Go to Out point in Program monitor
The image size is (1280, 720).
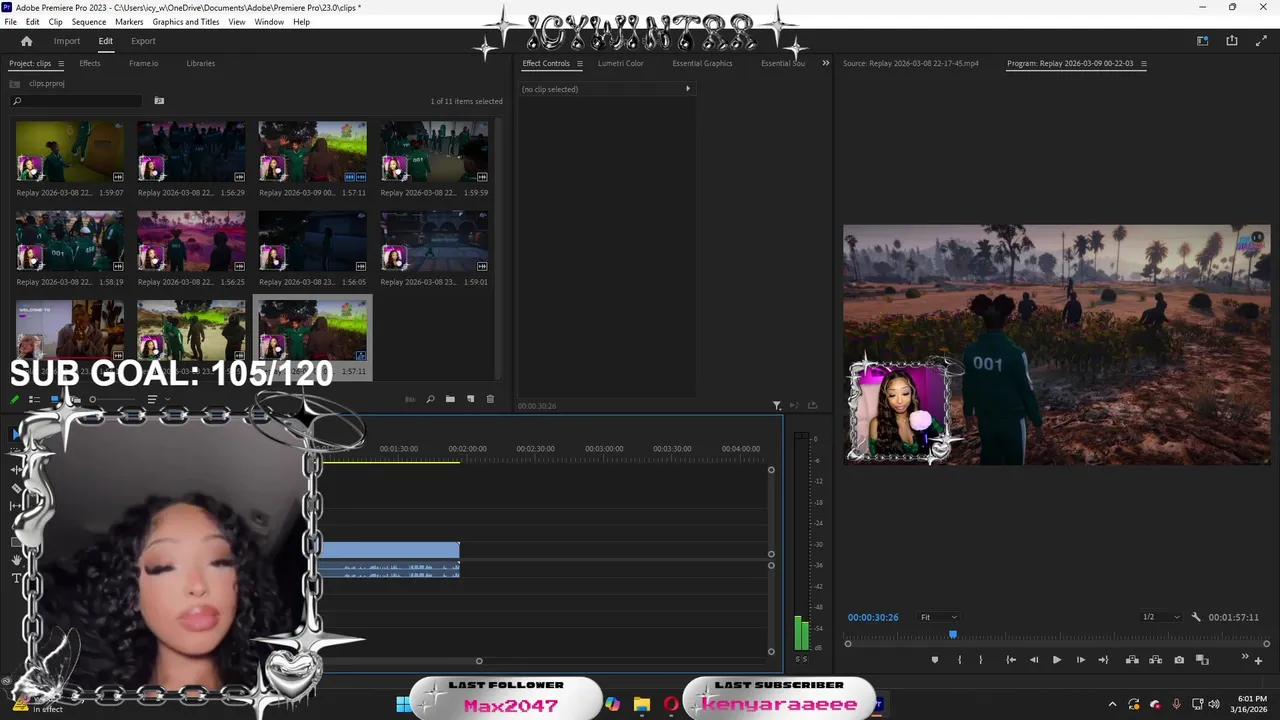[x=1103, y=660]
